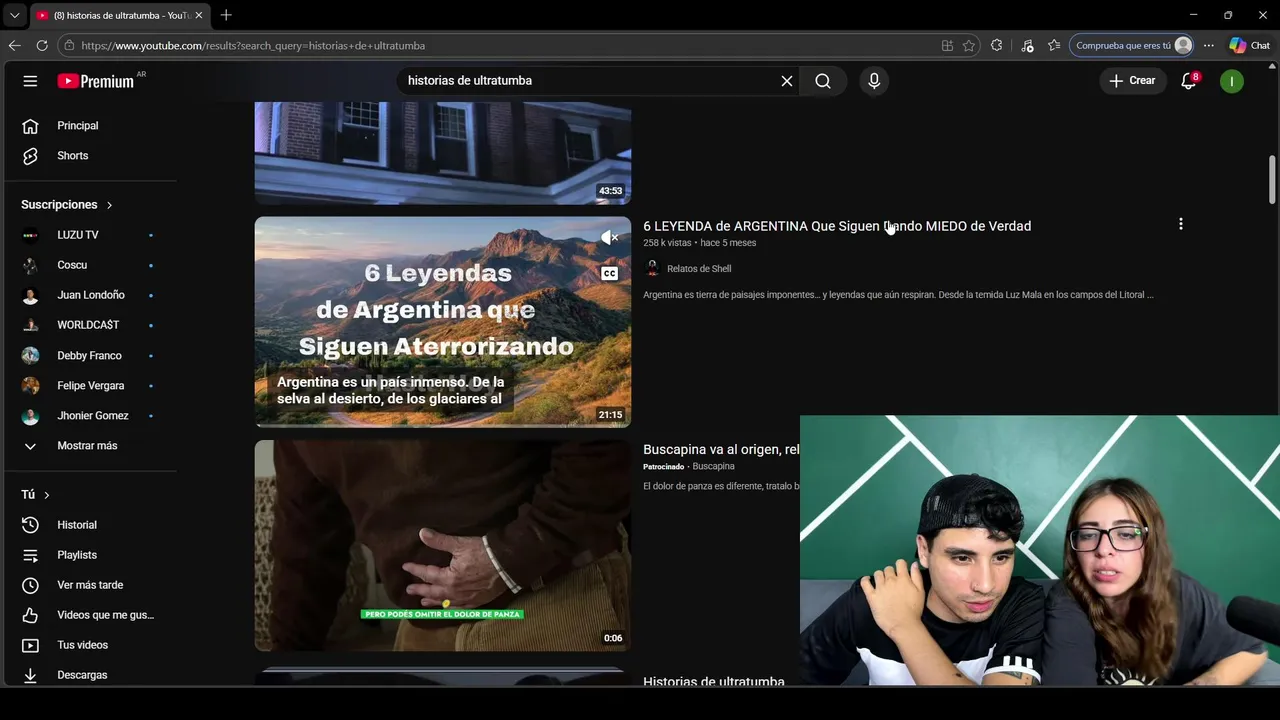Seek on the 6 Leyendas preview progress bar

443,426
